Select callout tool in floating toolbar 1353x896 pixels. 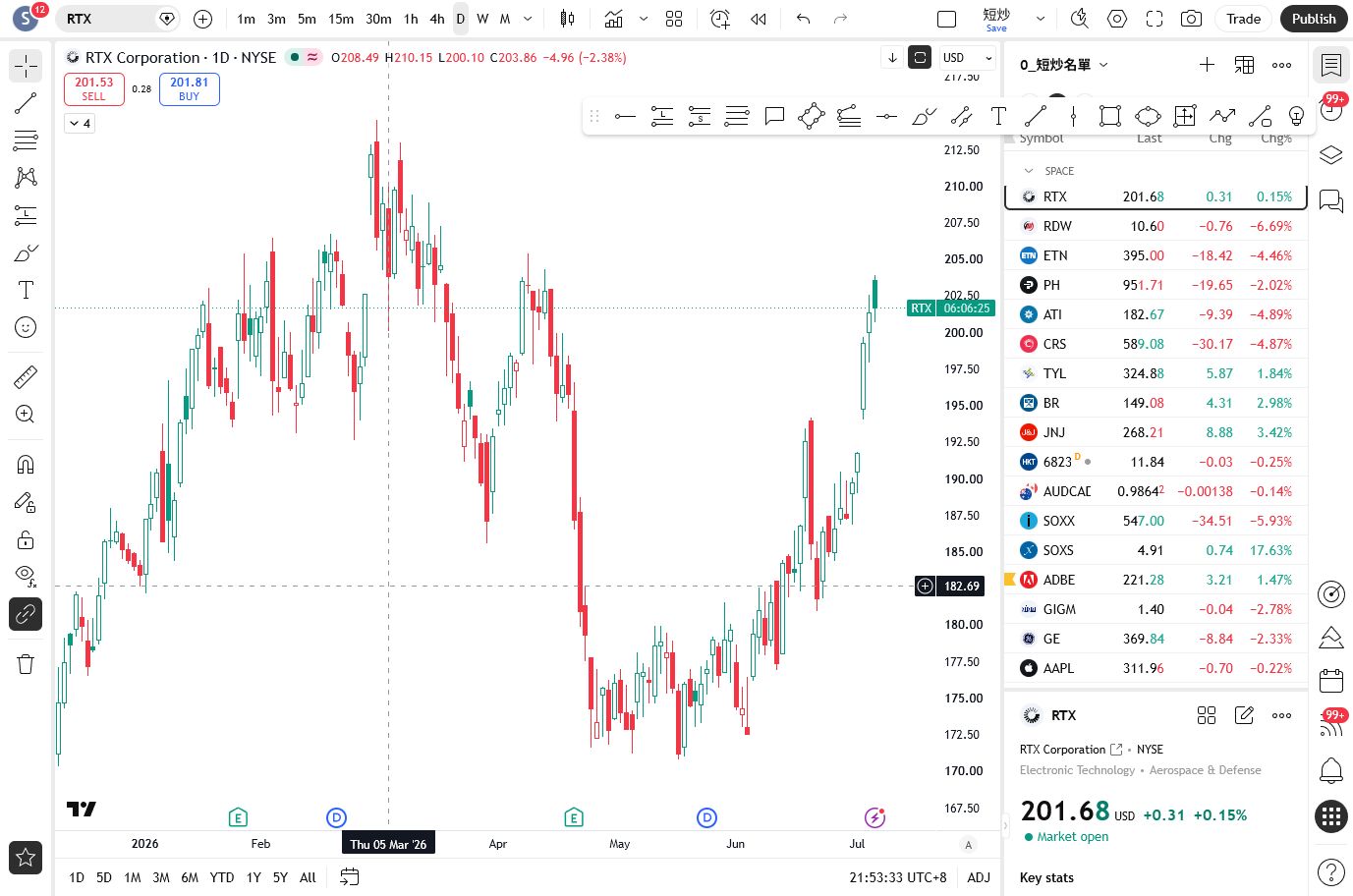pos(774,116)
